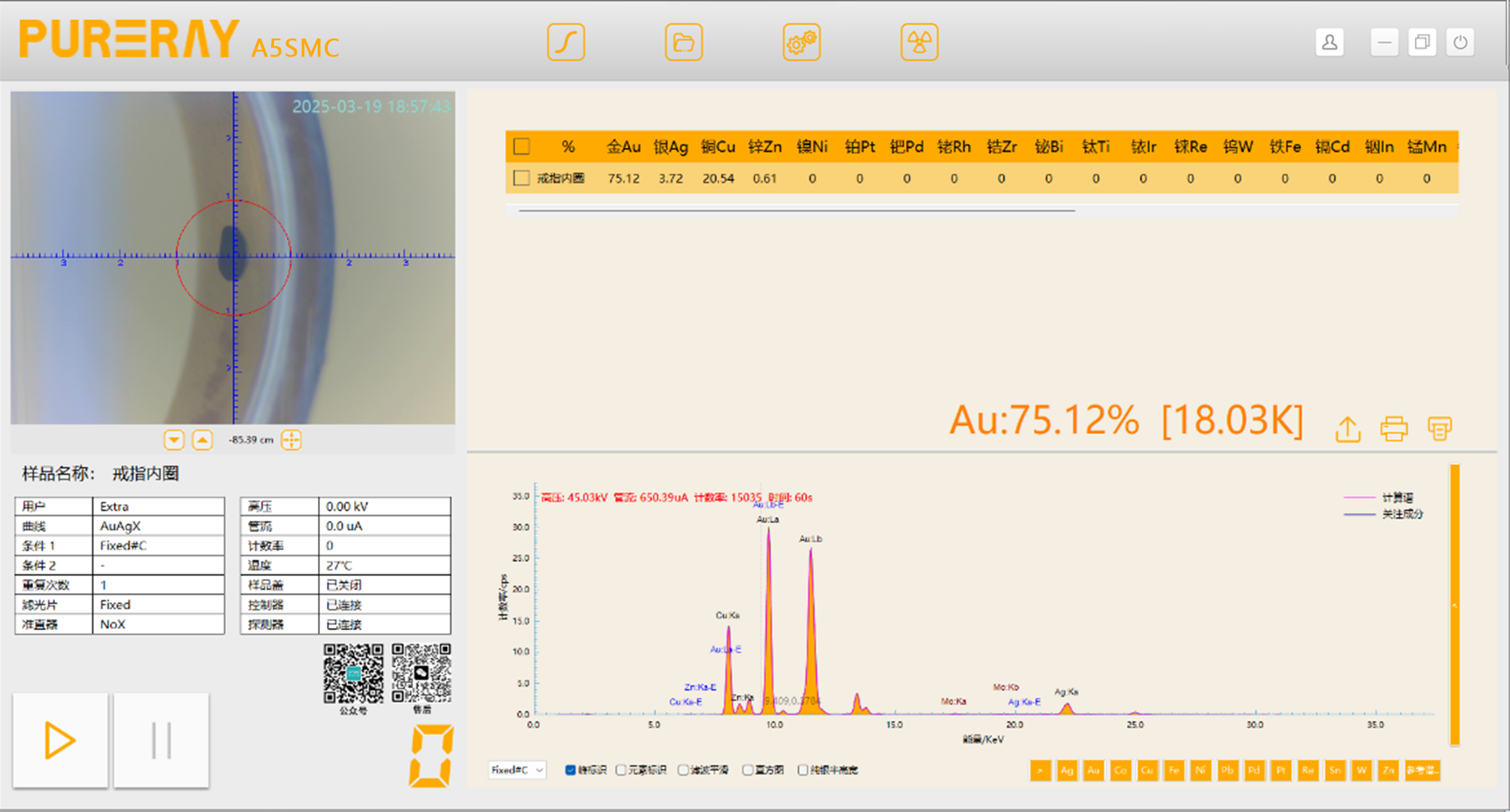Click the up arrow below camera view

[x=202, y=440]
